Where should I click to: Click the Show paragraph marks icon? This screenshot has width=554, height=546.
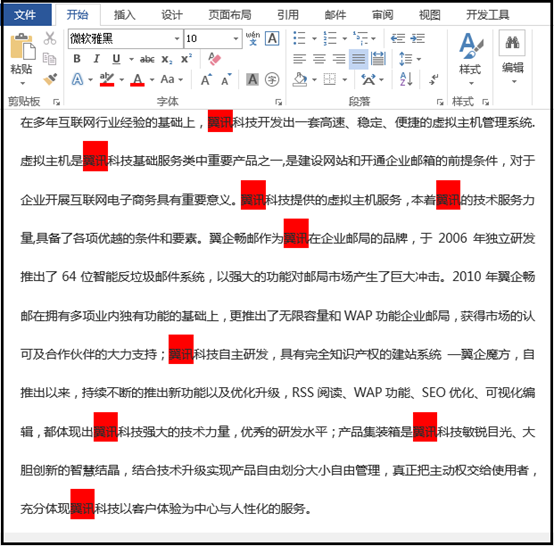[434, 79]
